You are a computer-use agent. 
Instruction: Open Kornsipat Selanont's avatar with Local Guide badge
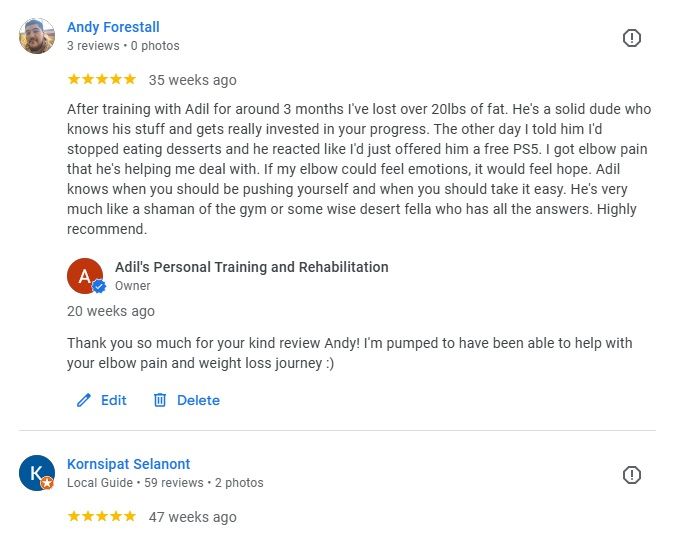click(37, 473)
